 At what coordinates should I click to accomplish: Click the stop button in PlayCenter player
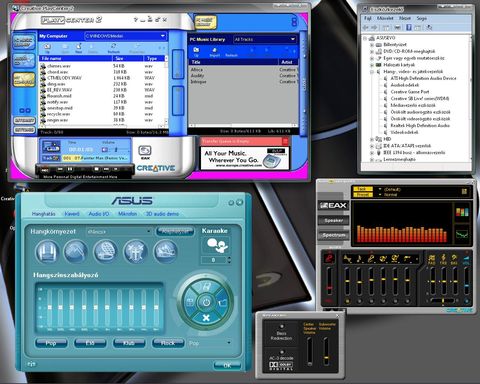[x=97, y=169]
